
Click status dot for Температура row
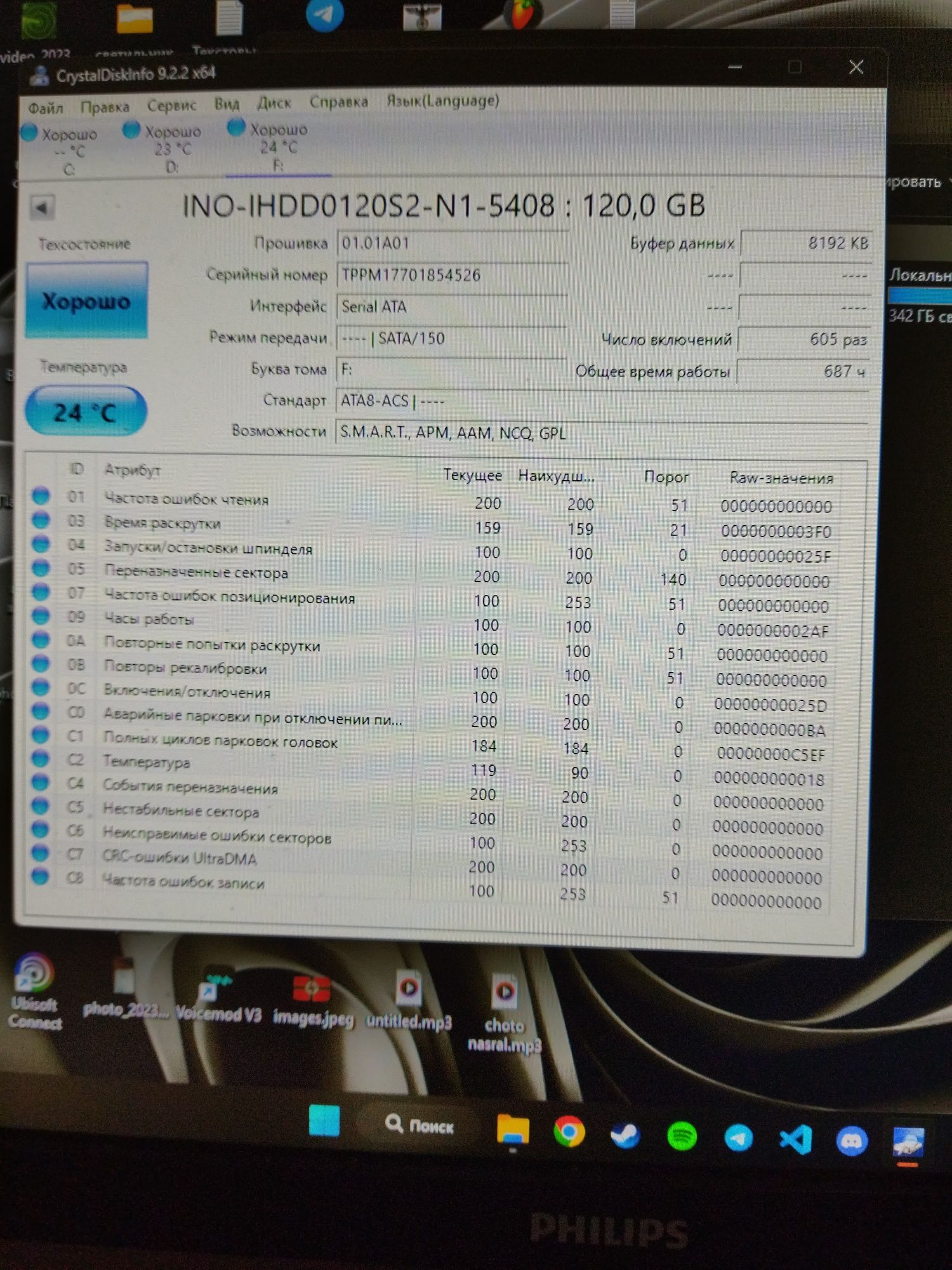[x=41, y=758]
